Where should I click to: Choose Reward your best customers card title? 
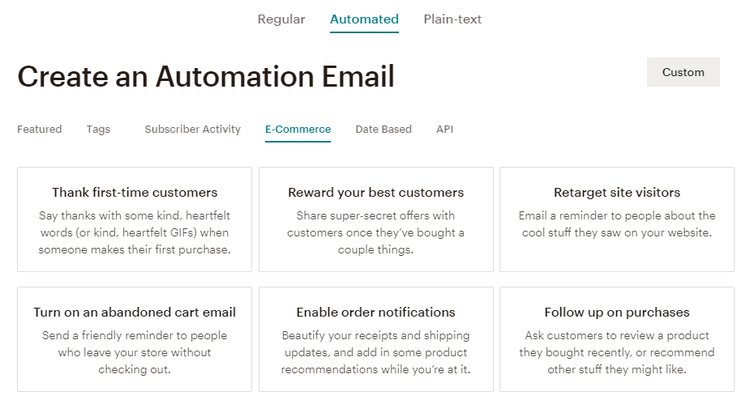[x=376, y=192]
